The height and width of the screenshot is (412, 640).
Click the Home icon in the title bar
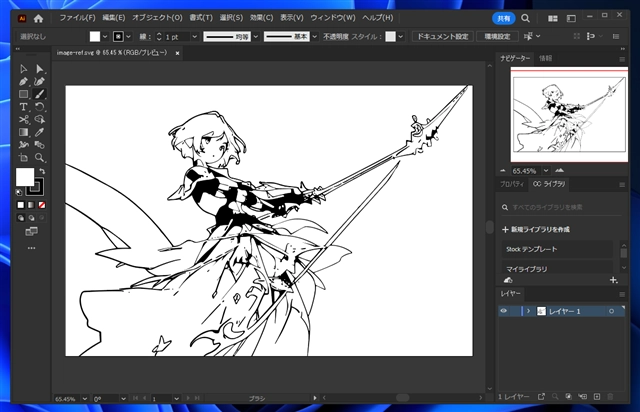click(38, 18)
